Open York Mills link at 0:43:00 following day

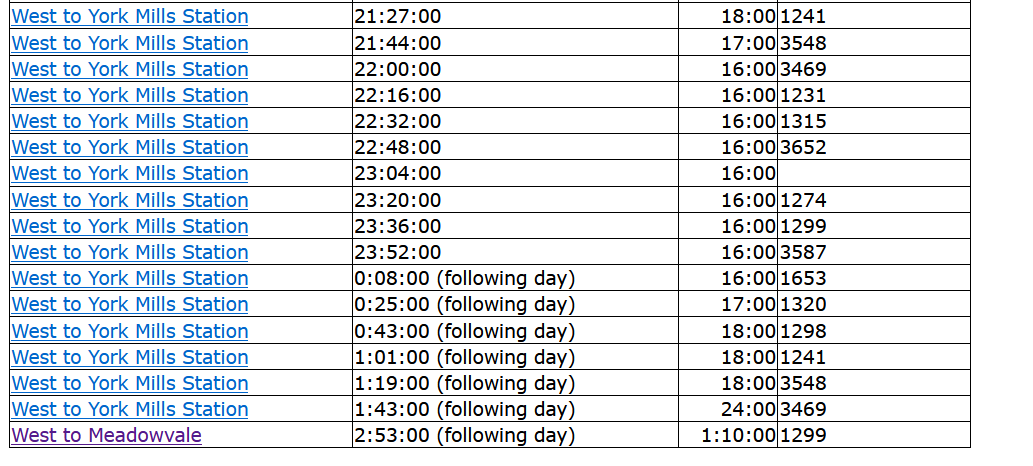click(x=129, y=331)
